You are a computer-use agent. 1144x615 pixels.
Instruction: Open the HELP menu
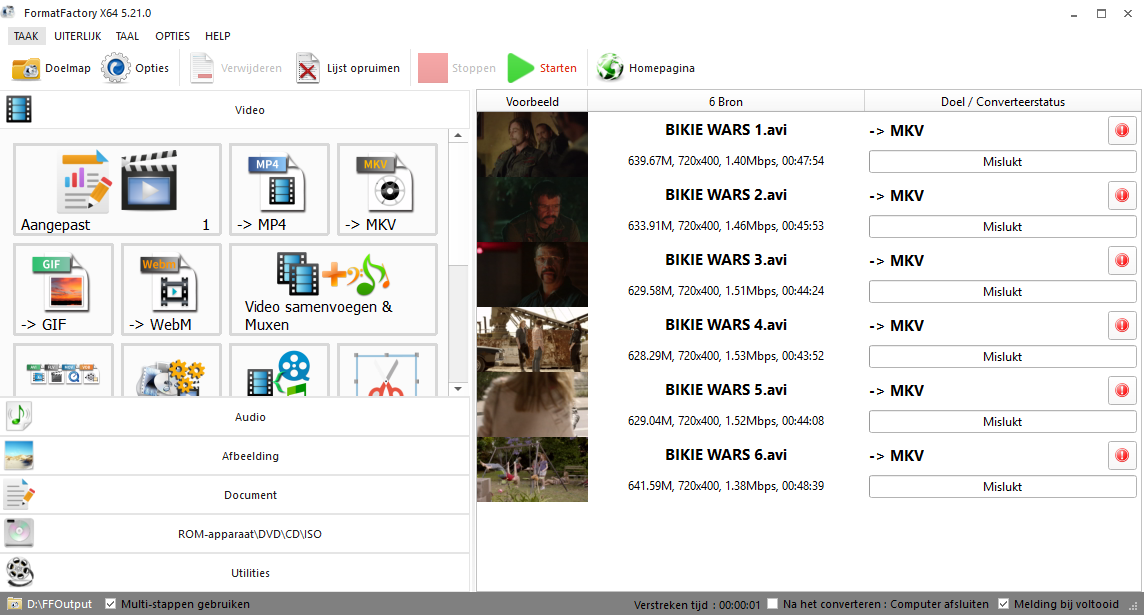pos(217,36)
